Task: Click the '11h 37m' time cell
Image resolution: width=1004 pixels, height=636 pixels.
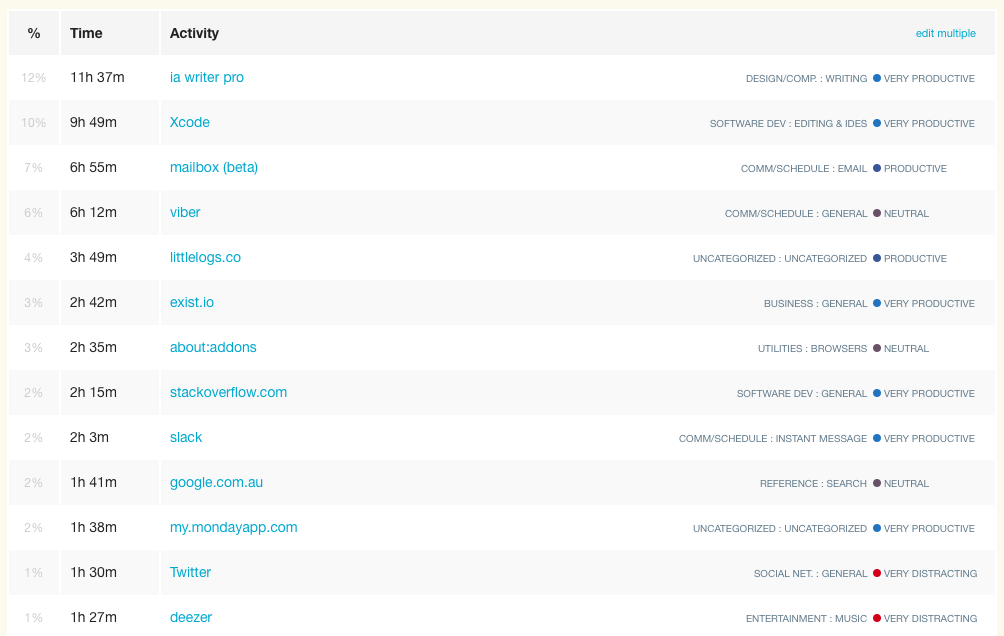Action: tap(97, 77)
